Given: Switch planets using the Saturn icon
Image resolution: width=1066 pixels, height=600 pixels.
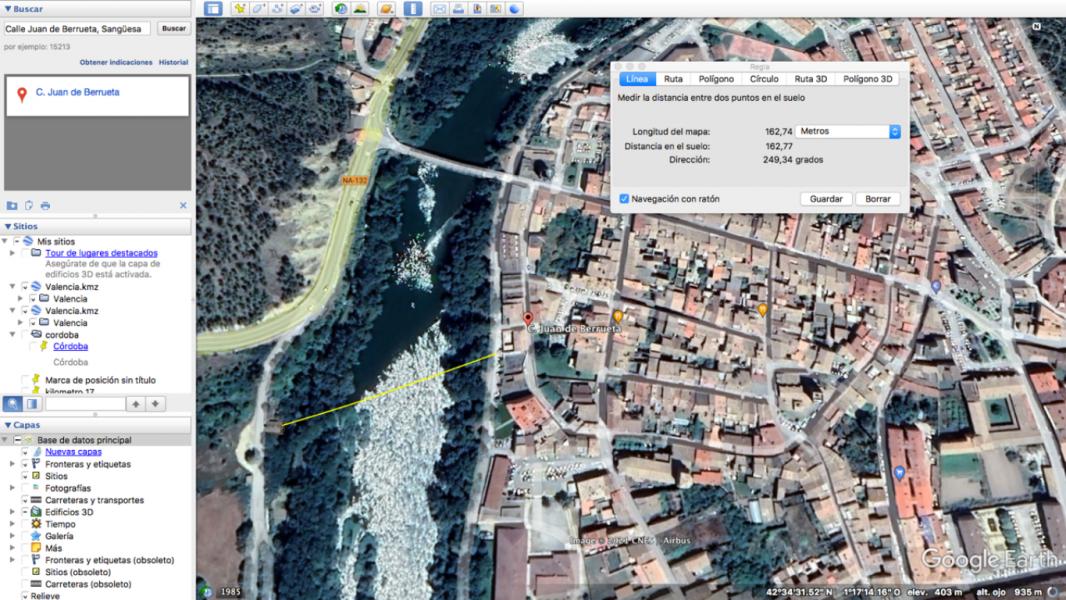Looking at the screenshot, I should click(x=386, y=8).
